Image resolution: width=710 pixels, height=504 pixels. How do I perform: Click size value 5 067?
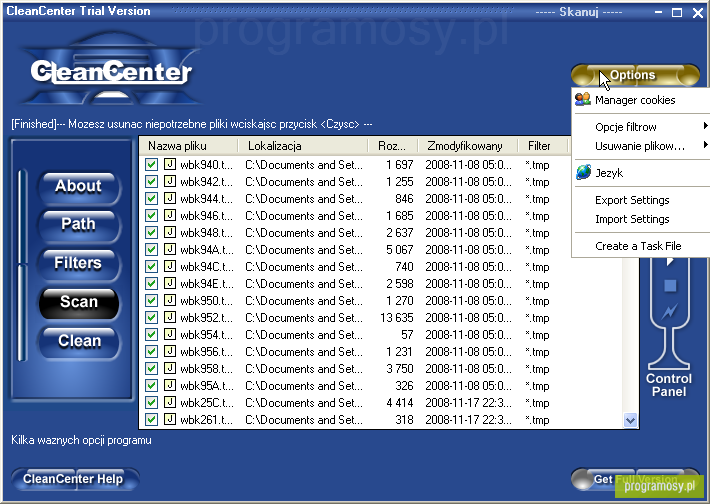point(399,250)
